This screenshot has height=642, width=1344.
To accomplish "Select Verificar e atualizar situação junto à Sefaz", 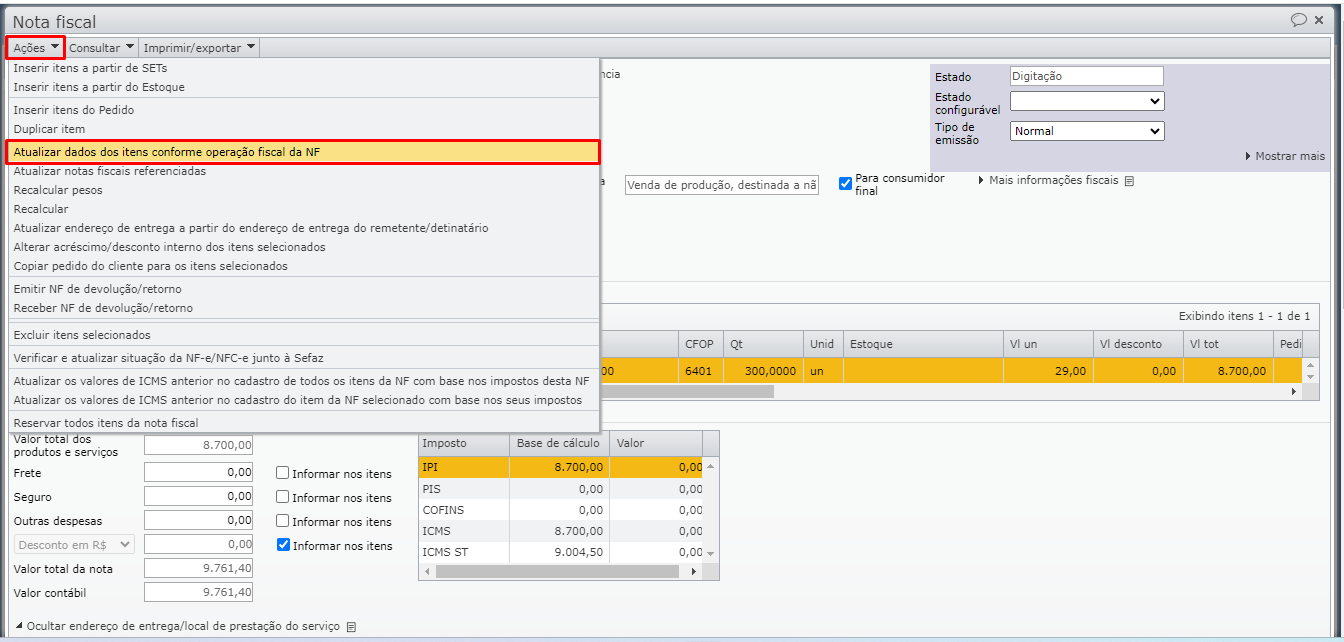I will coord(304,358).
